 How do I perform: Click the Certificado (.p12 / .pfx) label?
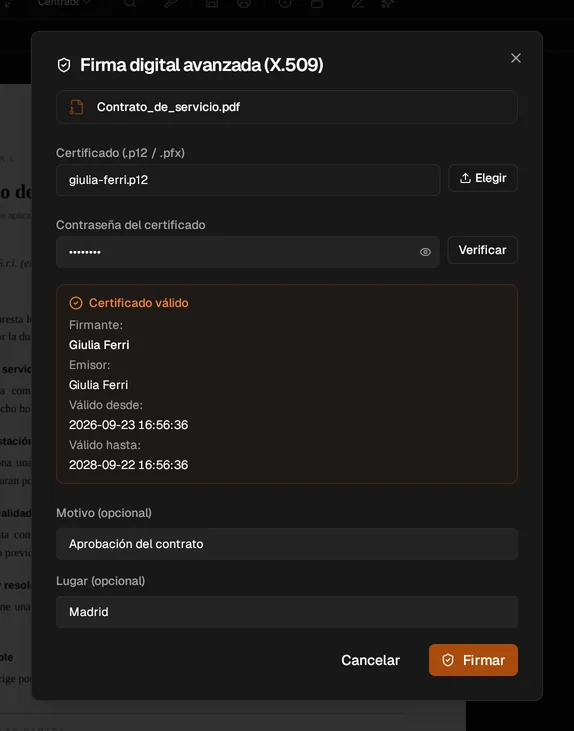(x=120, y=153)
